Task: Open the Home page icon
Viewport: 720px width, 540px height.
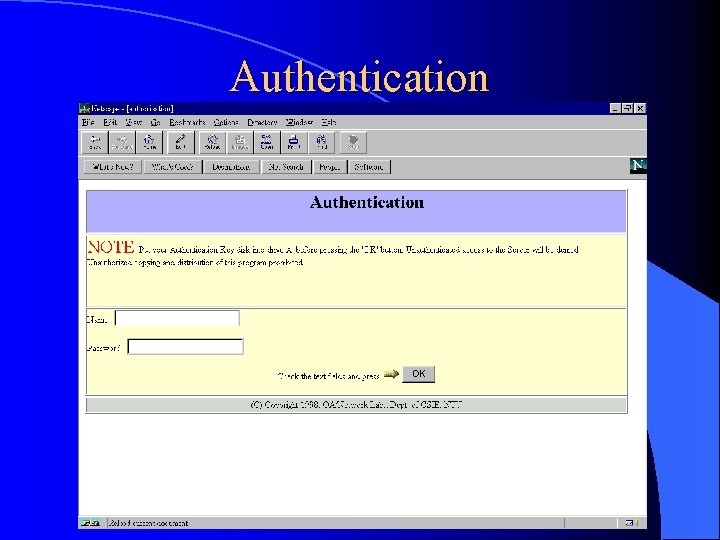Action: tap(149, 142)
